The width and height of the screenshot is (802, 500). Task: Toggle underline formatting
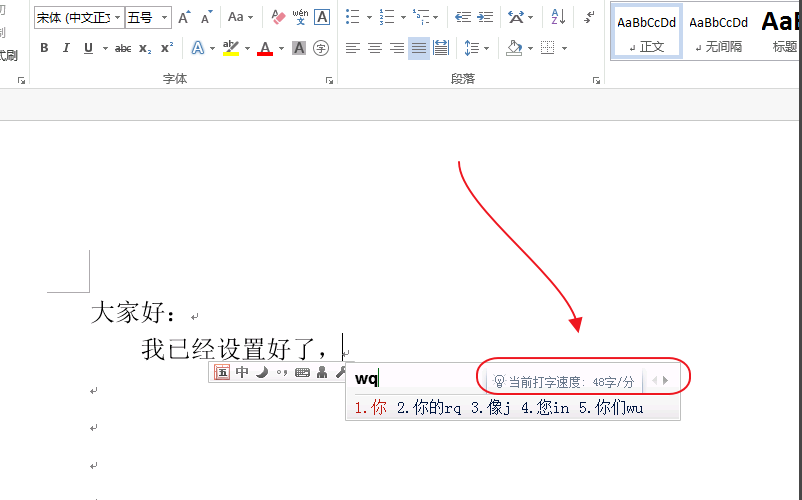point(88,48)
